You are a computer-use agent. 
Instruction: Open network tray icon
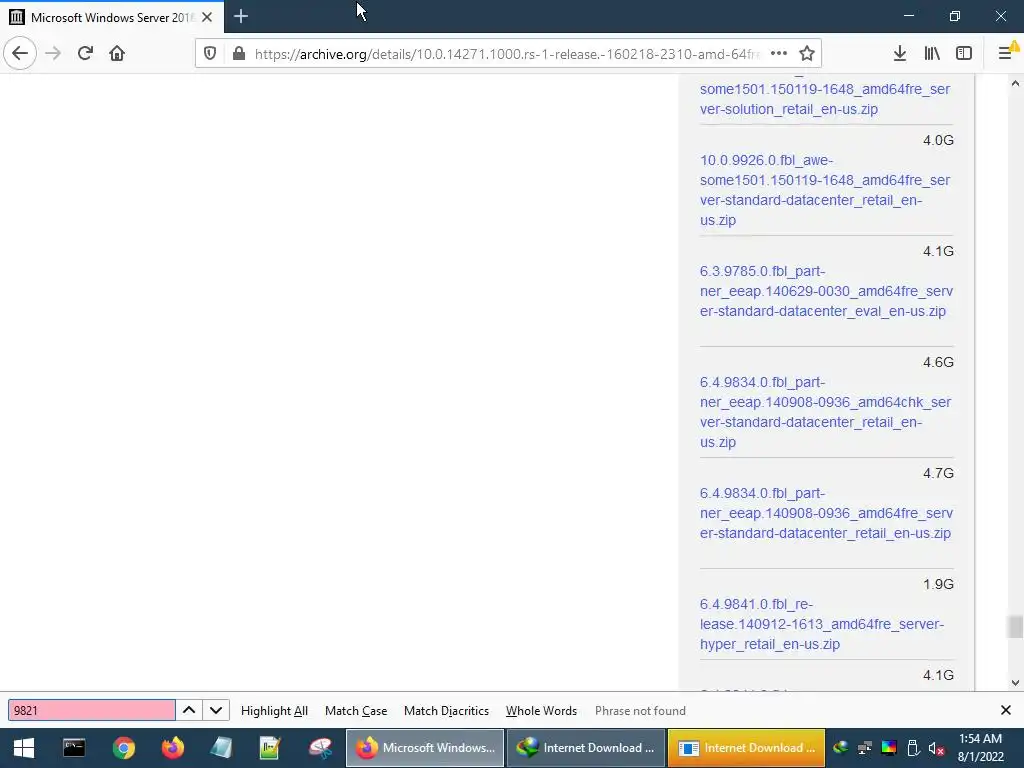tap(865, 748)
